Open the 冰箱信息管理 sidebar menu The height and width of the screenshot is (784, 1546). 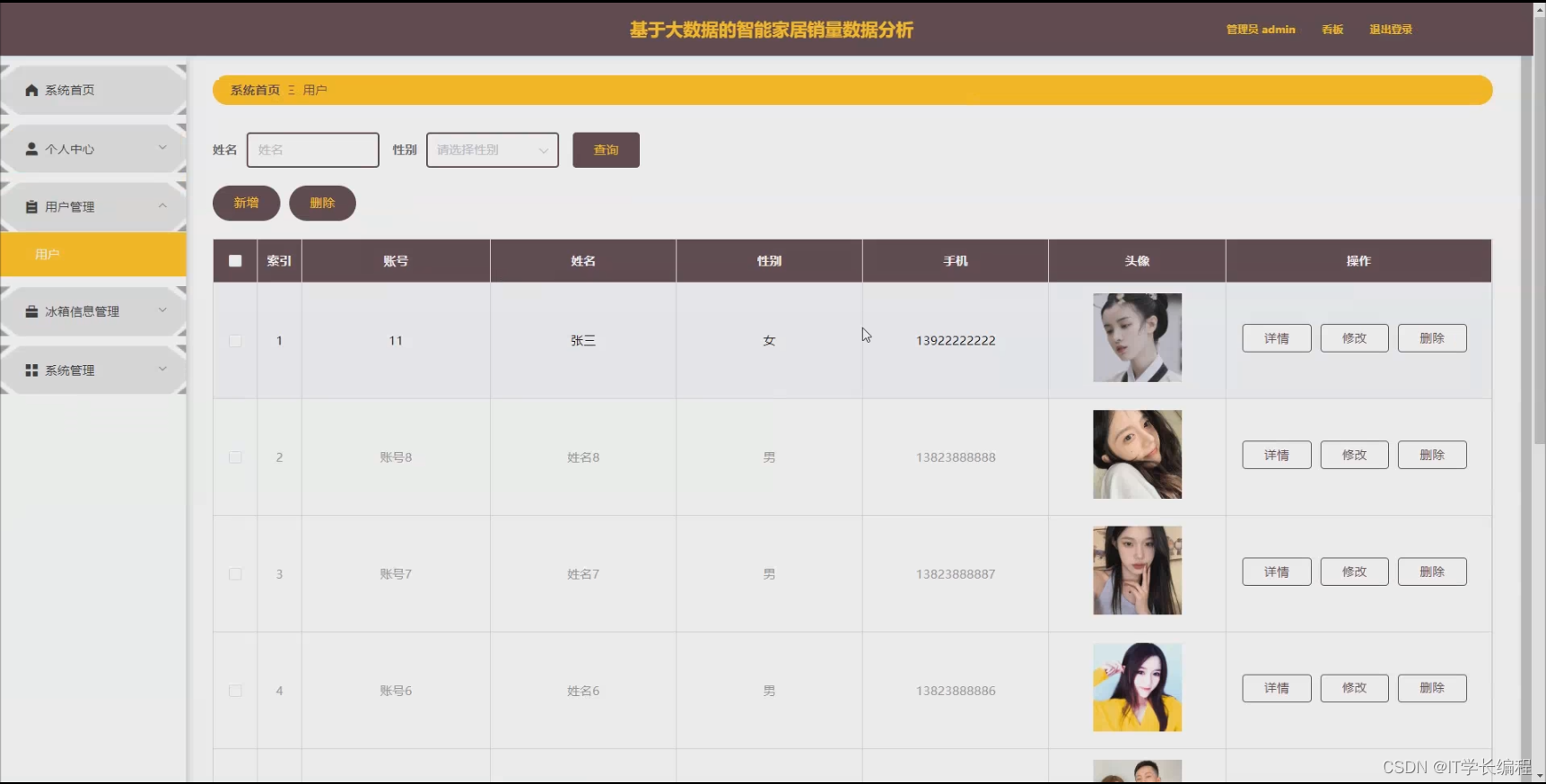click(x=93, y=311)
